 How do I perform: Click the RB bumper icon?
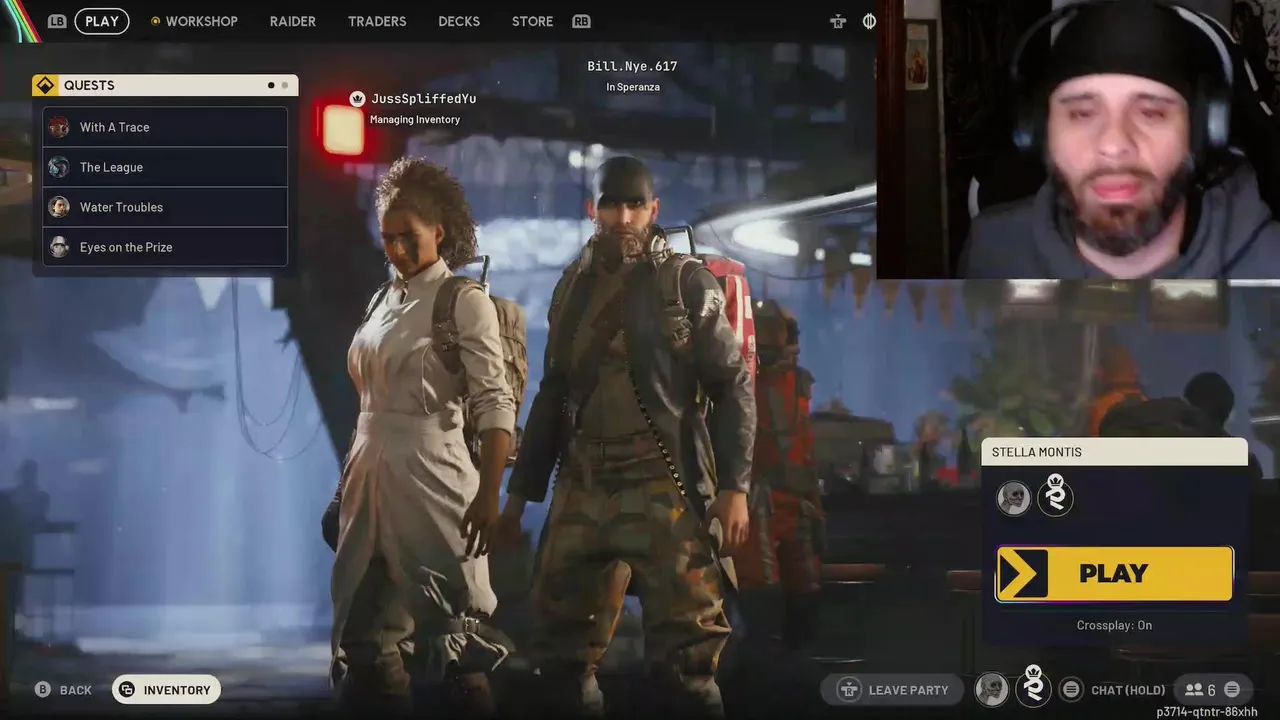pyautogui.click(x=581, y=21)
